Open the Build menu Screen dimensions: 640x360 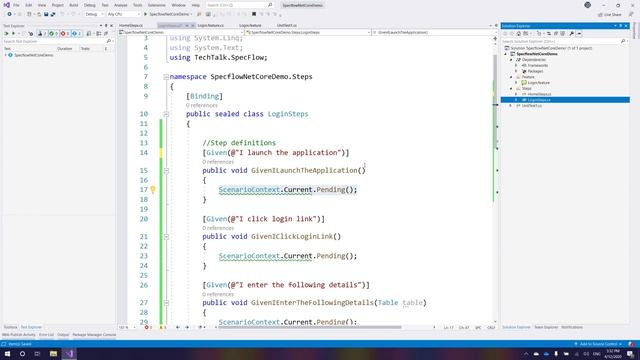pyautogui.click(x=73, y=5)
